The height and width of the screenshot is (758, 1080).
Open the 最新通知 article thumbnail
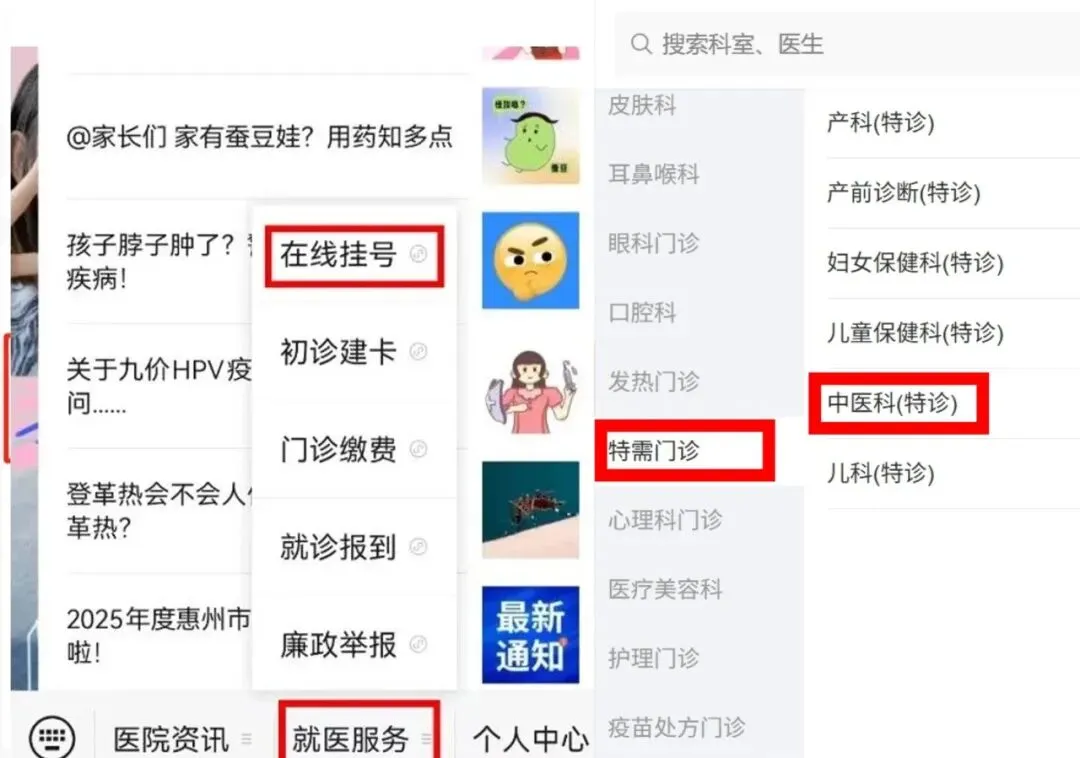click(530, 635)
